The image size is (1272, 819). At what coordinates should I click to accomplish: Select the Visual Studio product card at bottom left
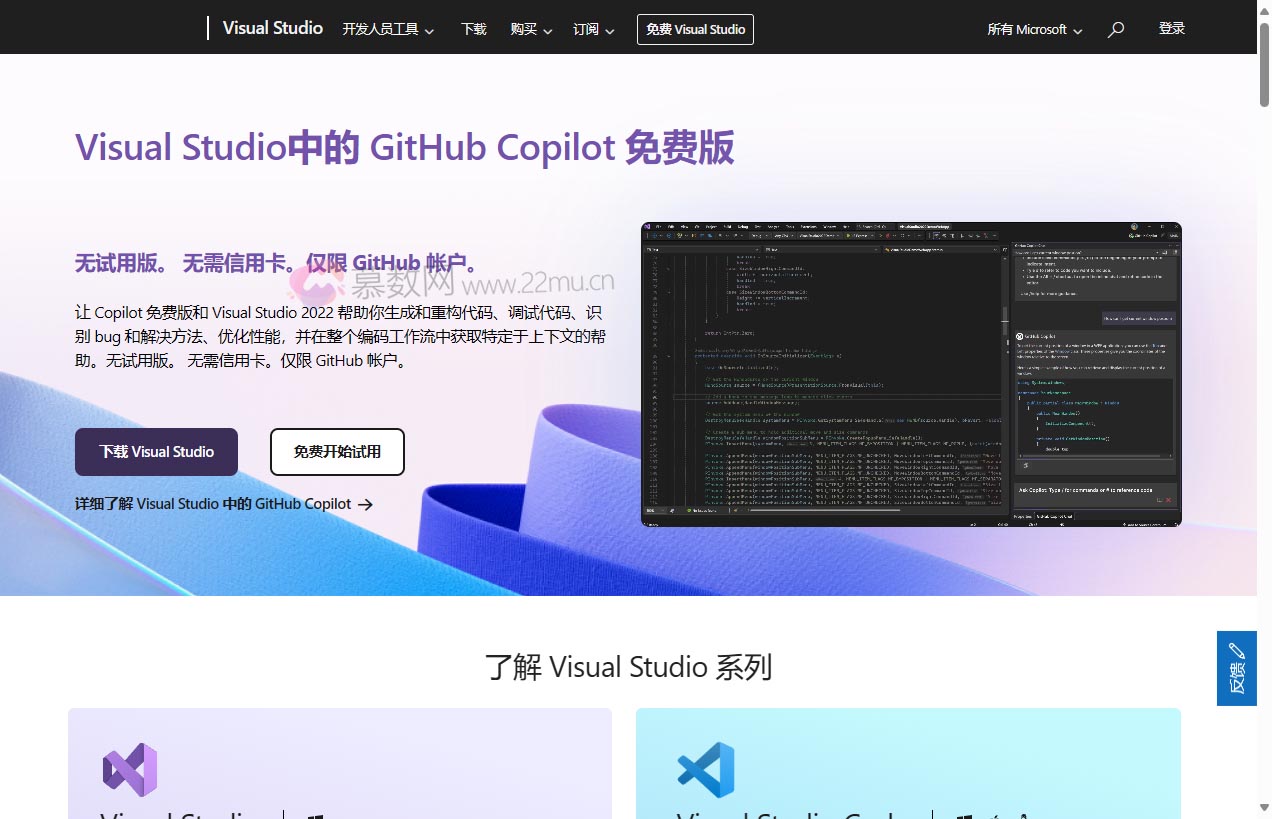[x=339, y=780]
